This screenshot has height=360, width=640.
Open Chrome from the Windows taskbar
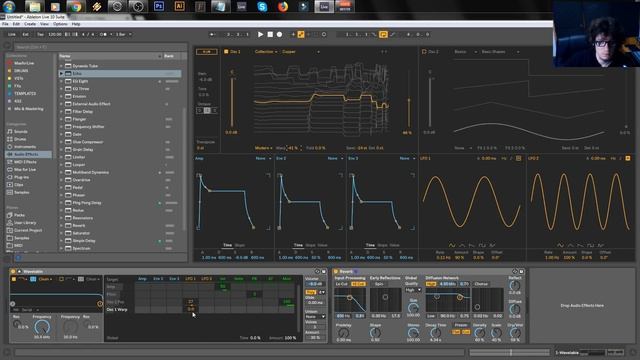[x=75, y=7]
